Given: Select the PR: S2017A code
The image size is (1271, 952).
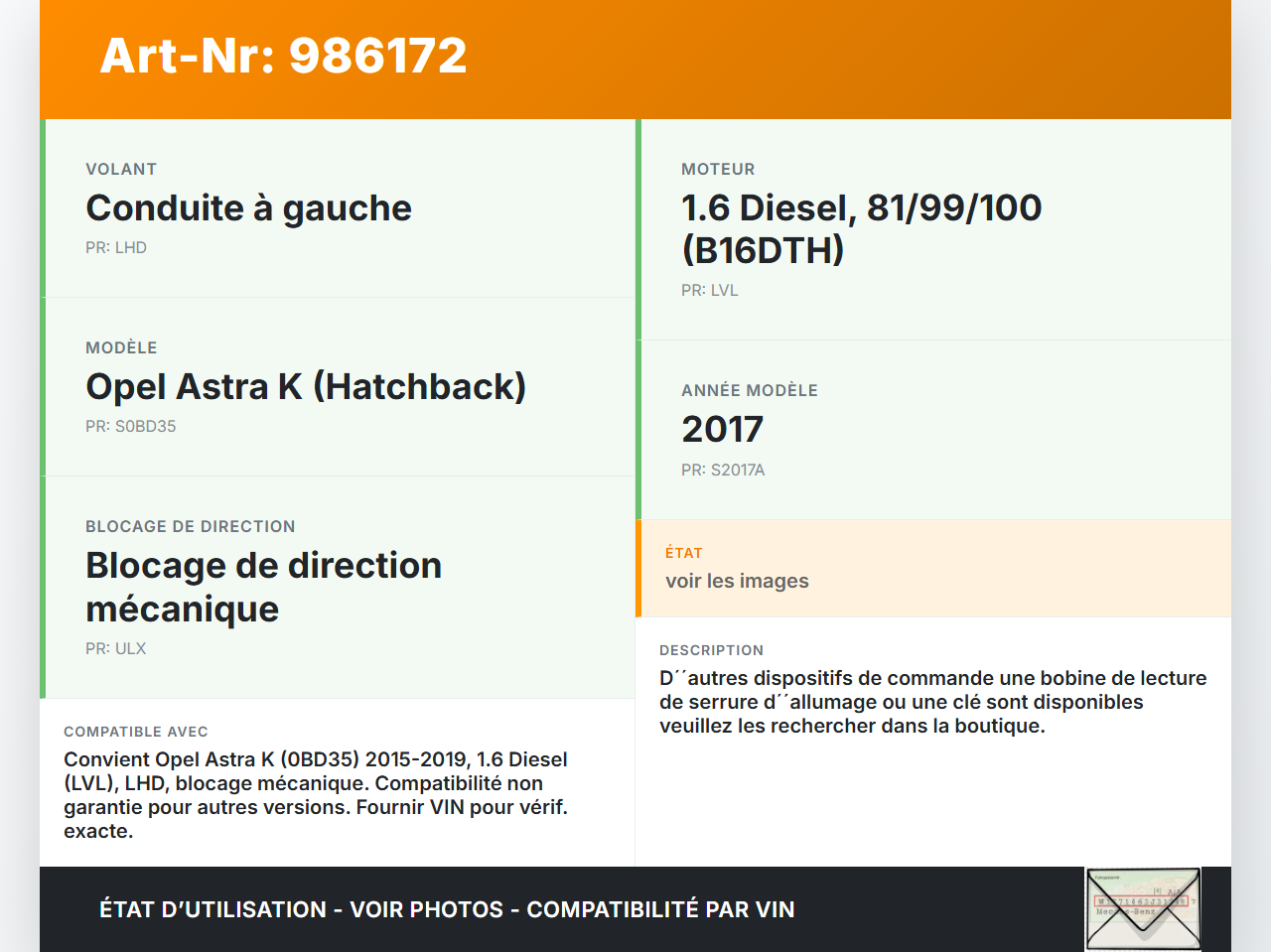Looking at the screenshot, I should click(723, 470).
